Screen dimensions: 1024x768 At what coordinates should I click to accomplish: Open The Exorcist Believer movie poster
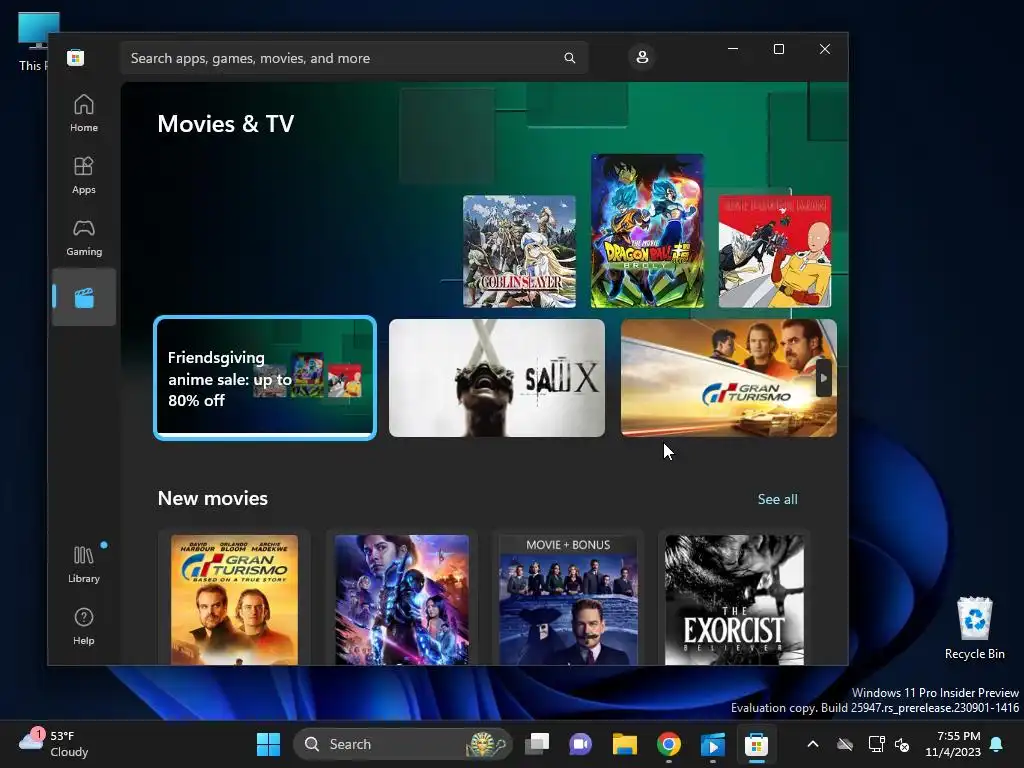click(734, 600)
